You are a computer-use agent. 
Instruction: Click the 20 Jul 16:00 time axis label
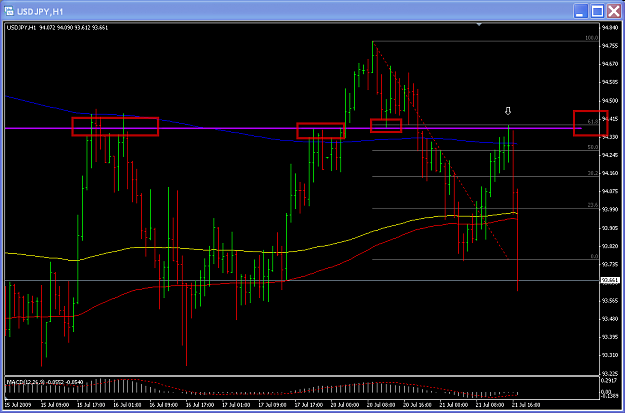click(419, 405)
